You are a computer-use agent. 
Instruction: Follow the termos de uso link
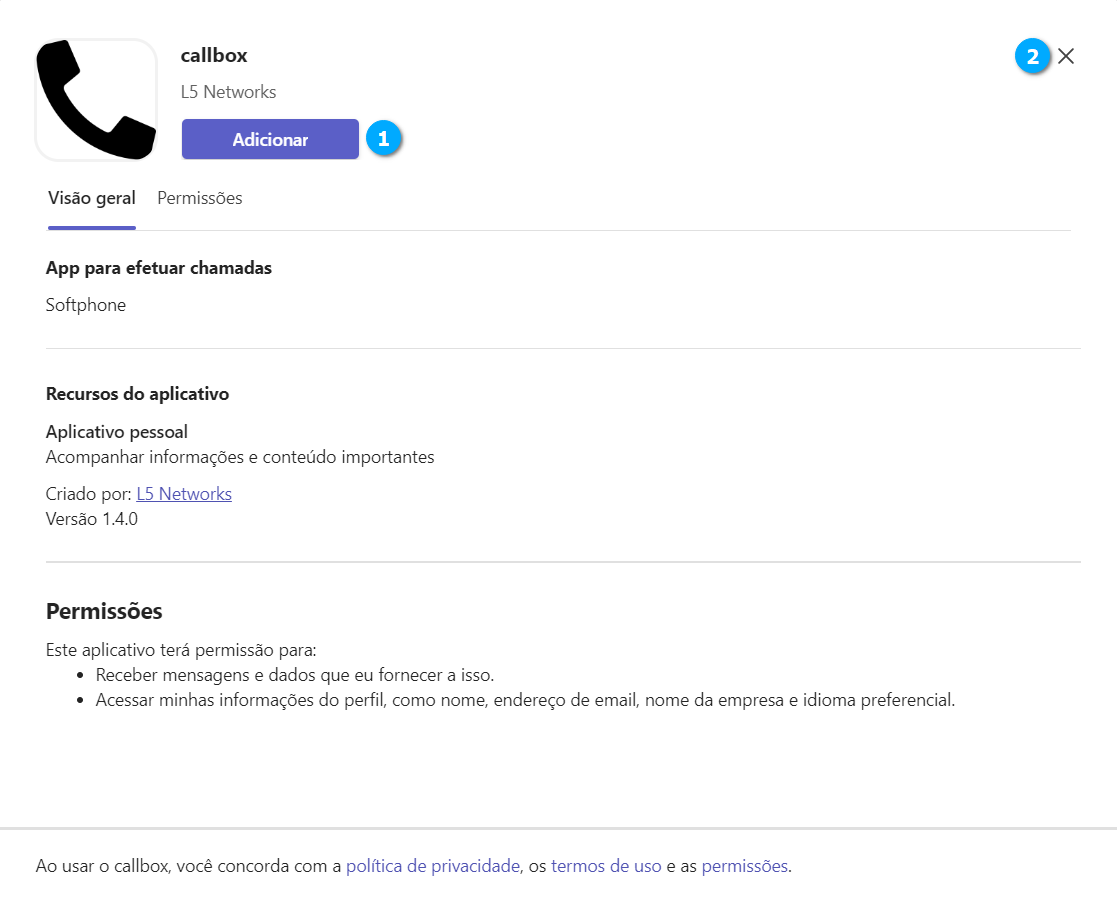(606, 866)
